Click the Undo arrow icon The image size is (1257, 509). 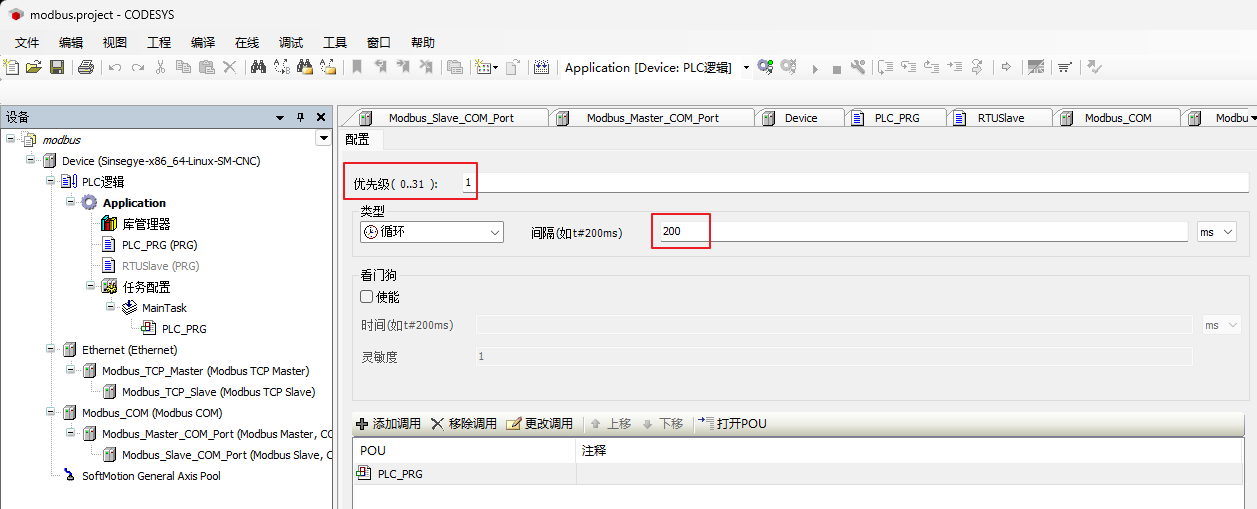click(x=115, y=67)
